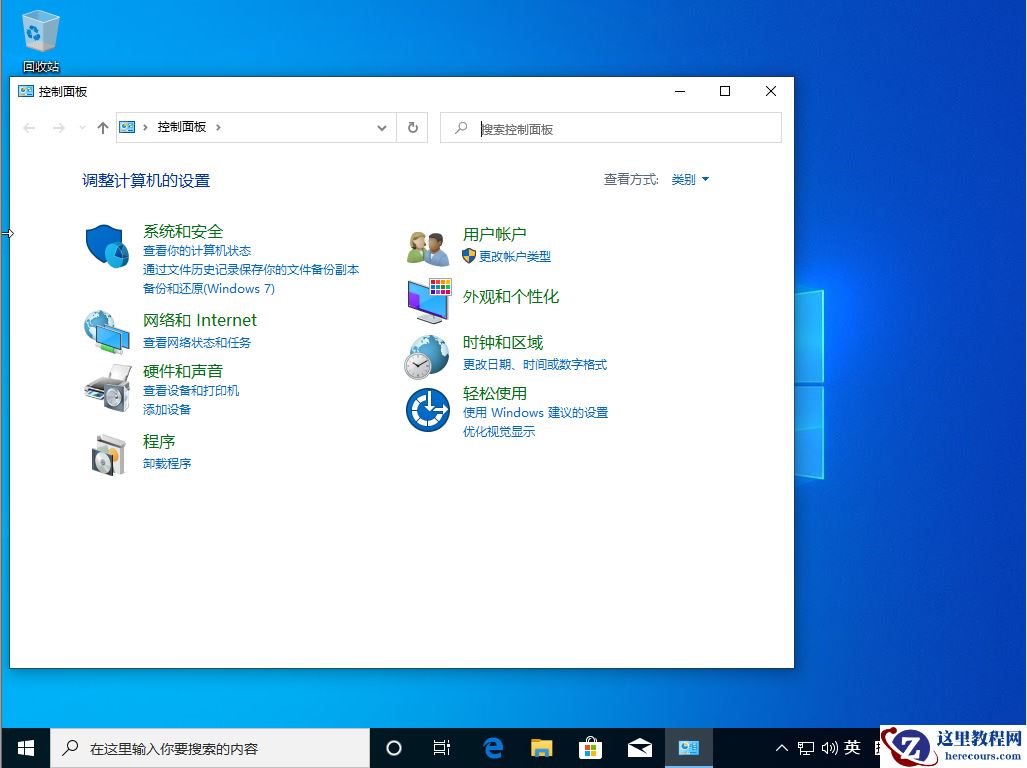Open the Mail app from the taskbar

point(639,747)
